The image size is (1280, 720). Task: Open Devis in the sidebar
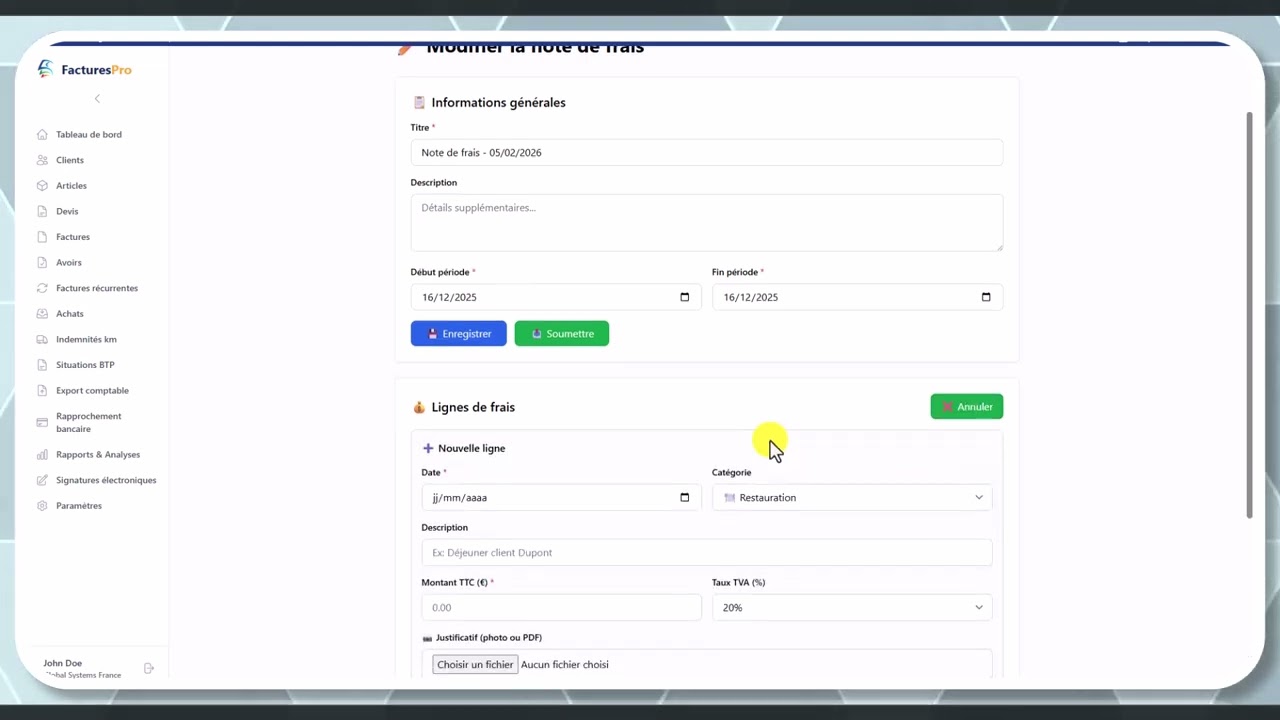(67, 211)
